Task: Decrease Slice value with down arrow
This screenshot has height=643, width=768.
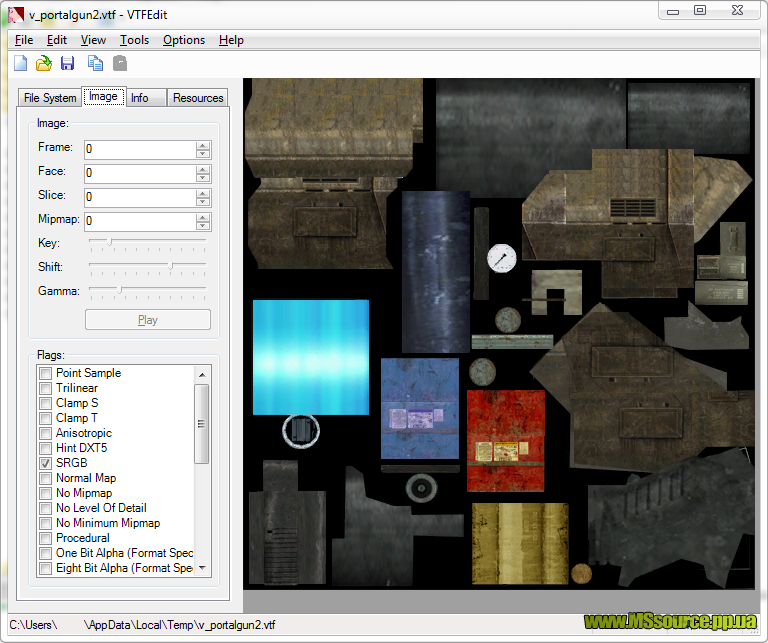Action: click(x=203, y=201)
